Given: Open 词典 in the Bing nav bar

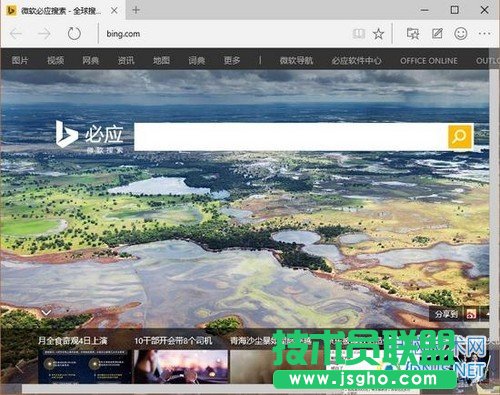Looking at the screenshot, I should pyautogui.click(x=197, y=60).
